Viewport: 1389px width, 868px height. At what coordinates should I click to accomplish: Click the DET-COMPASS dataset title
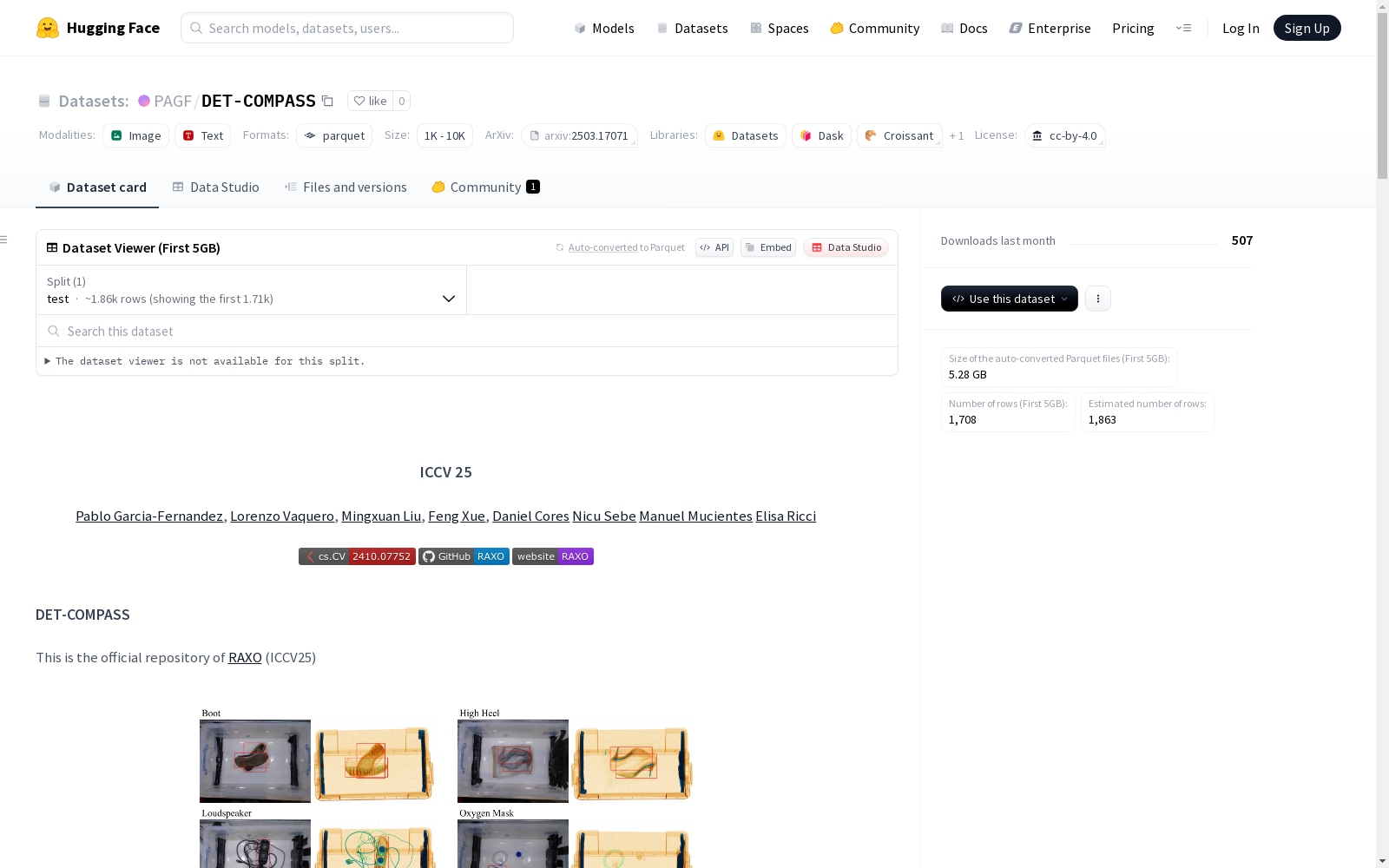(259, 101)
